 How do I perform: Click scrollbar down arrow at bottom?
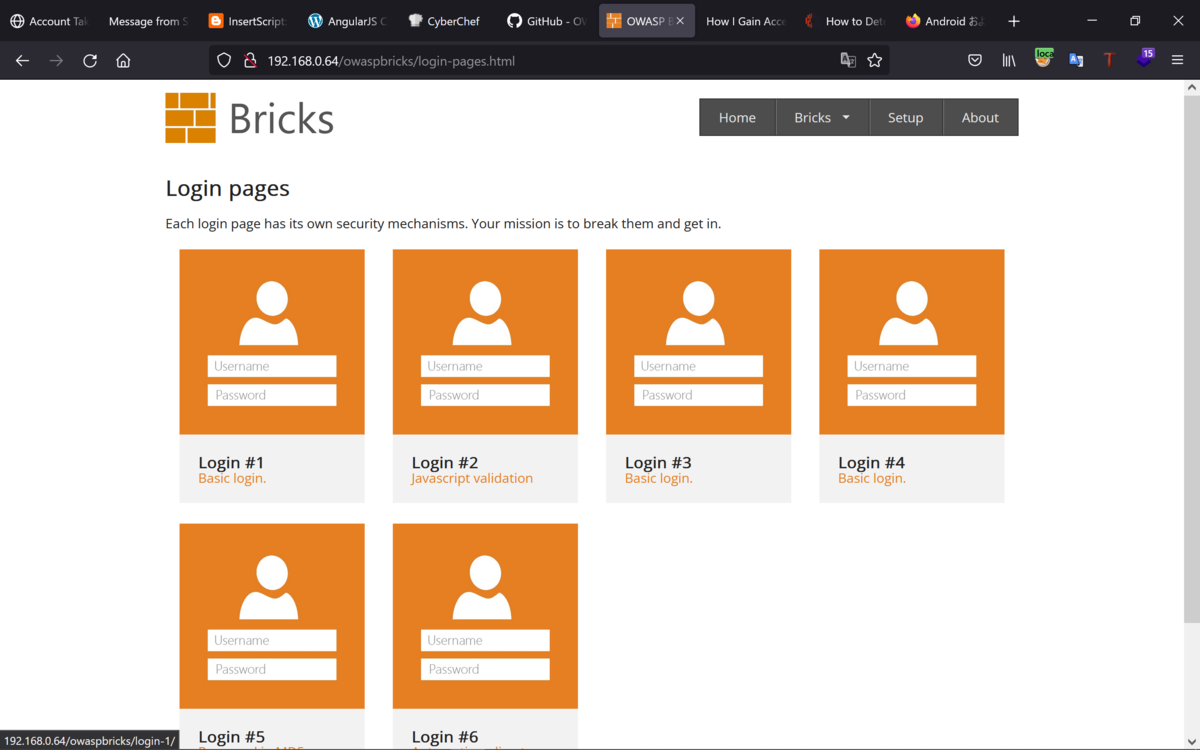tap(1192, 742)
